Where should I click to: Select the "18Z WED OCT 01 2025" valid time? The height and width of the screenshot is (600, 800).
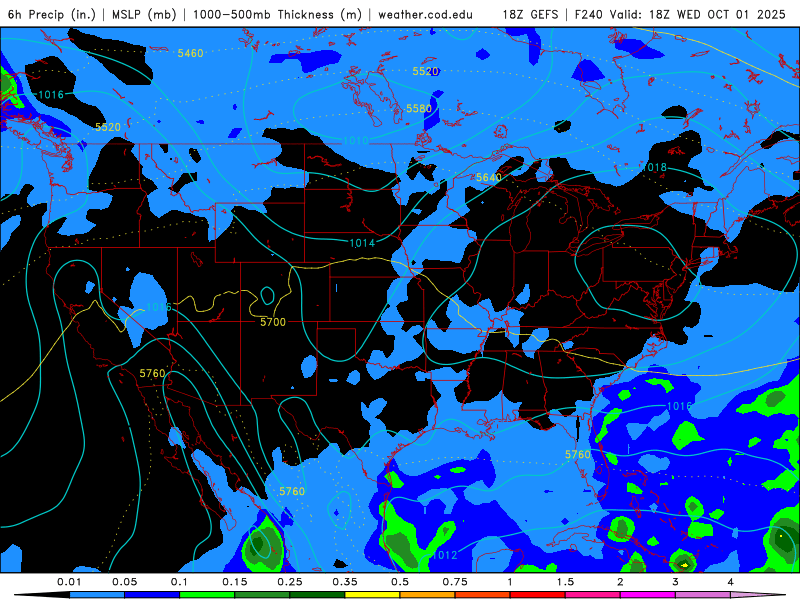(x=717, y=14)
